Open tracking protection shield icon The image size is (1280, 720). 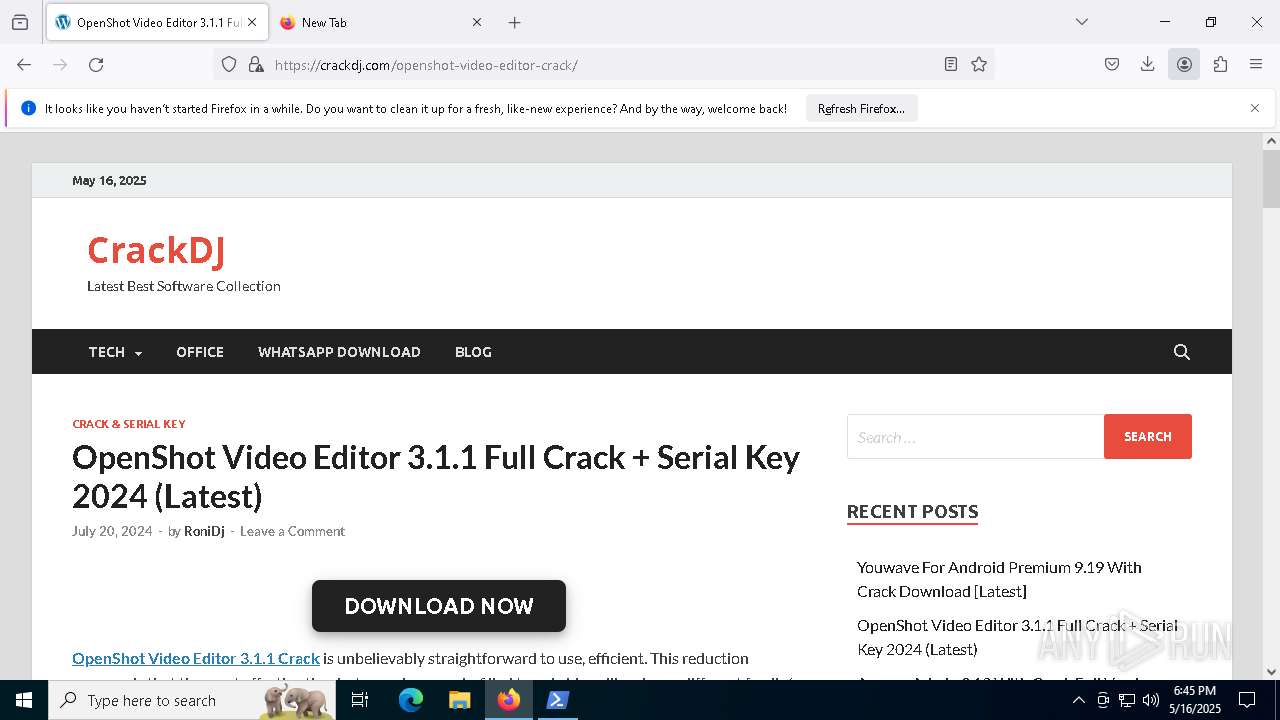click(229, 65)
